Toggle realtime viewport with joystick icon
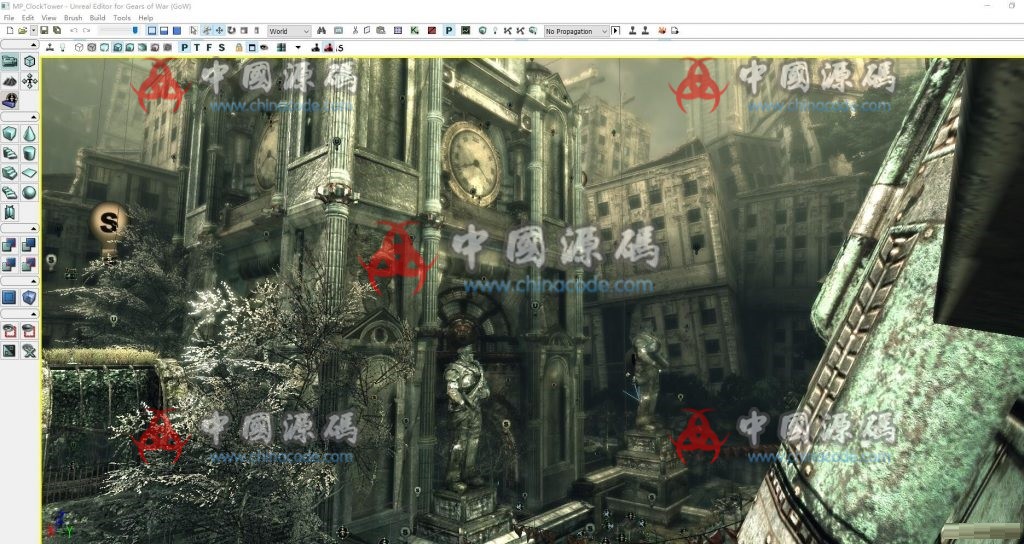 coord(50,47)
